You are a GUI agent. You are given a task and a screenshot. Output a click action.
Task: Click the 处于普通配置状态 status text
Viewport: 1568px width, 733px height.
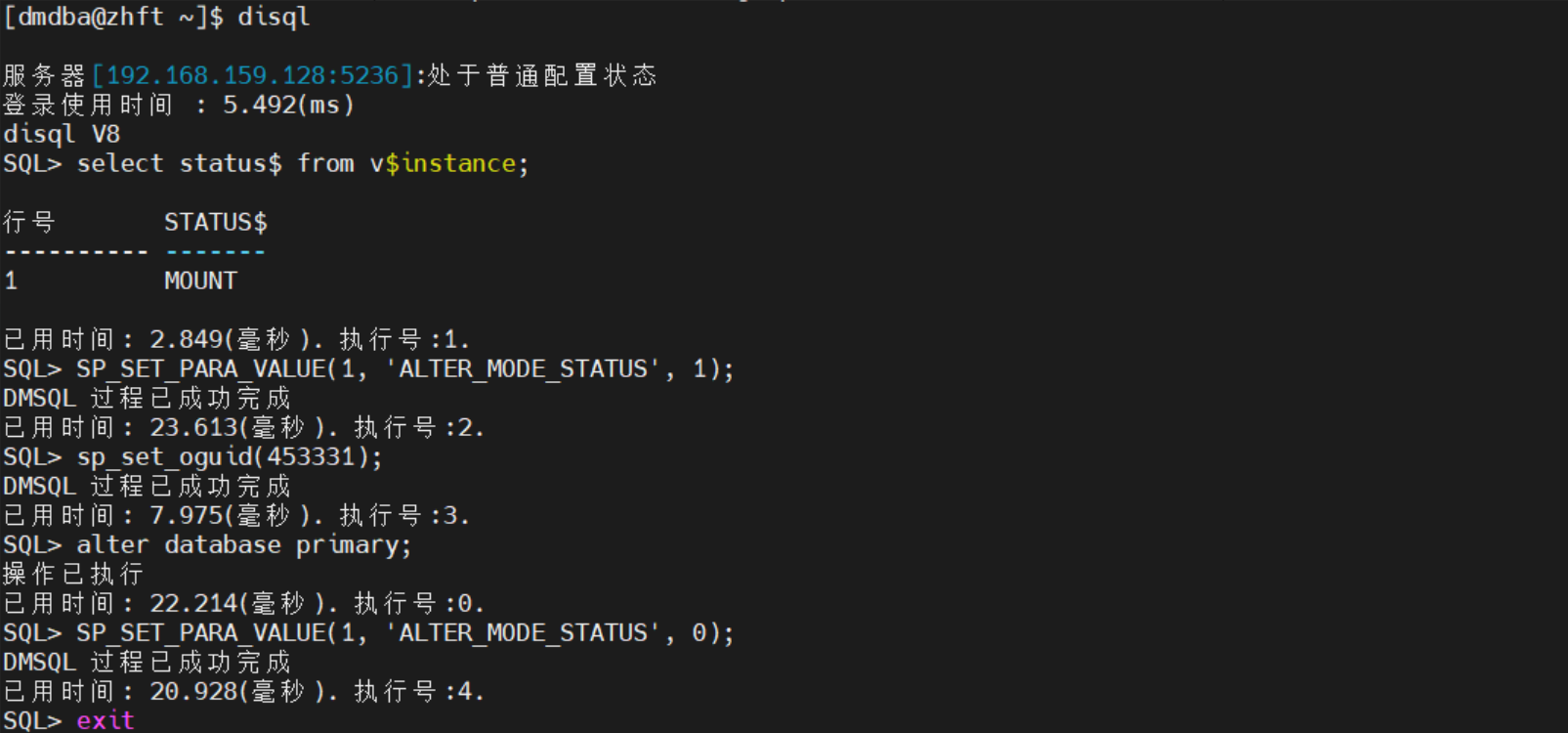tap(542, 75)
